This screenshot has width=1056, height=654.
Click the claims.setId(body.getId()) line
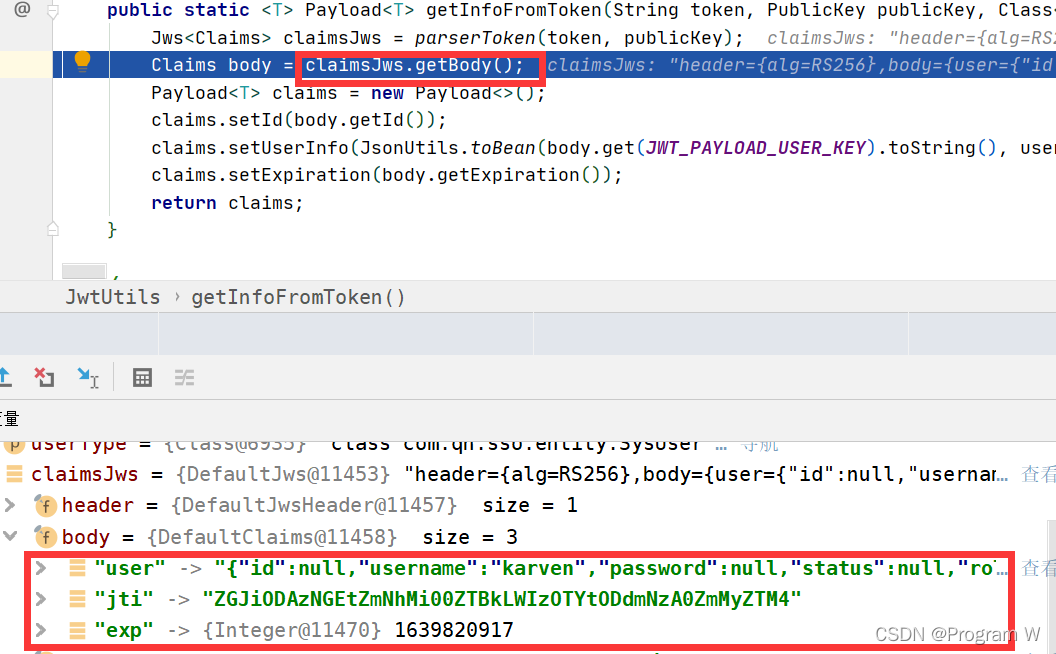coord(298,120)
